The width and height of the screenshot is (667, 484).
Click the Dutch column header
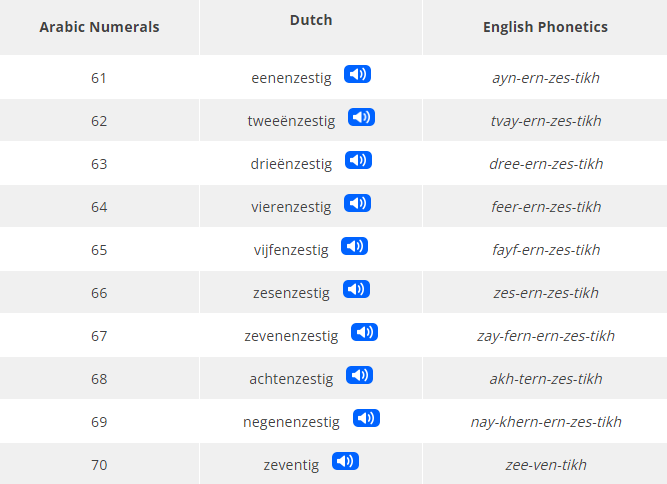click(x=311, y=20)
